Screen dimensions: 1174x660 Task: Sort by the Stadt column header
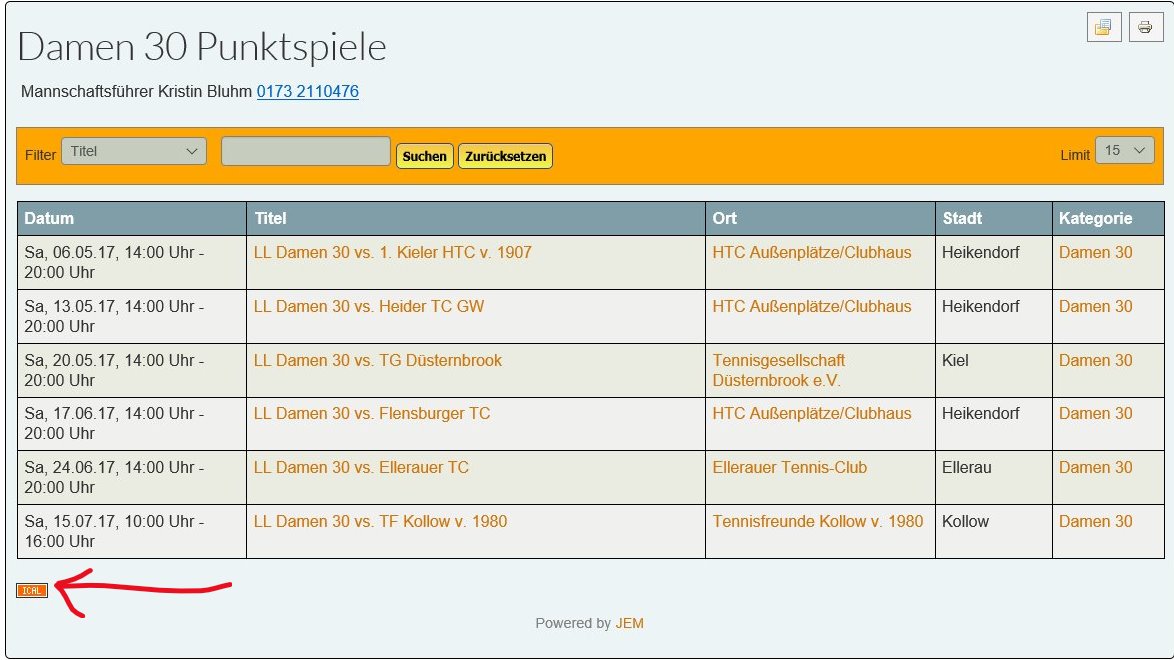pos(962,218)
